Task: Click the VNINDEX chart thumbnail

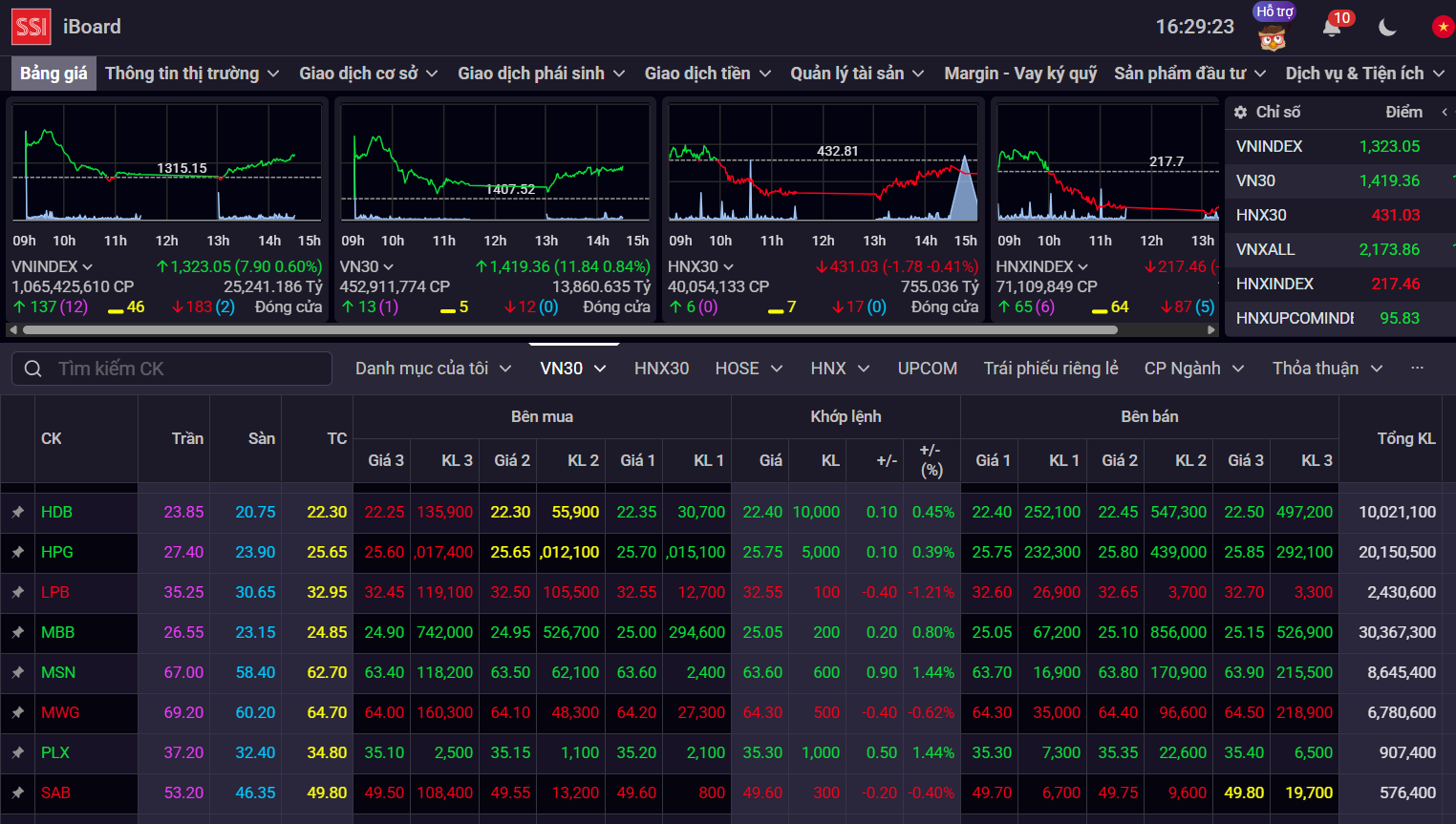Action: tap(166, 162)
